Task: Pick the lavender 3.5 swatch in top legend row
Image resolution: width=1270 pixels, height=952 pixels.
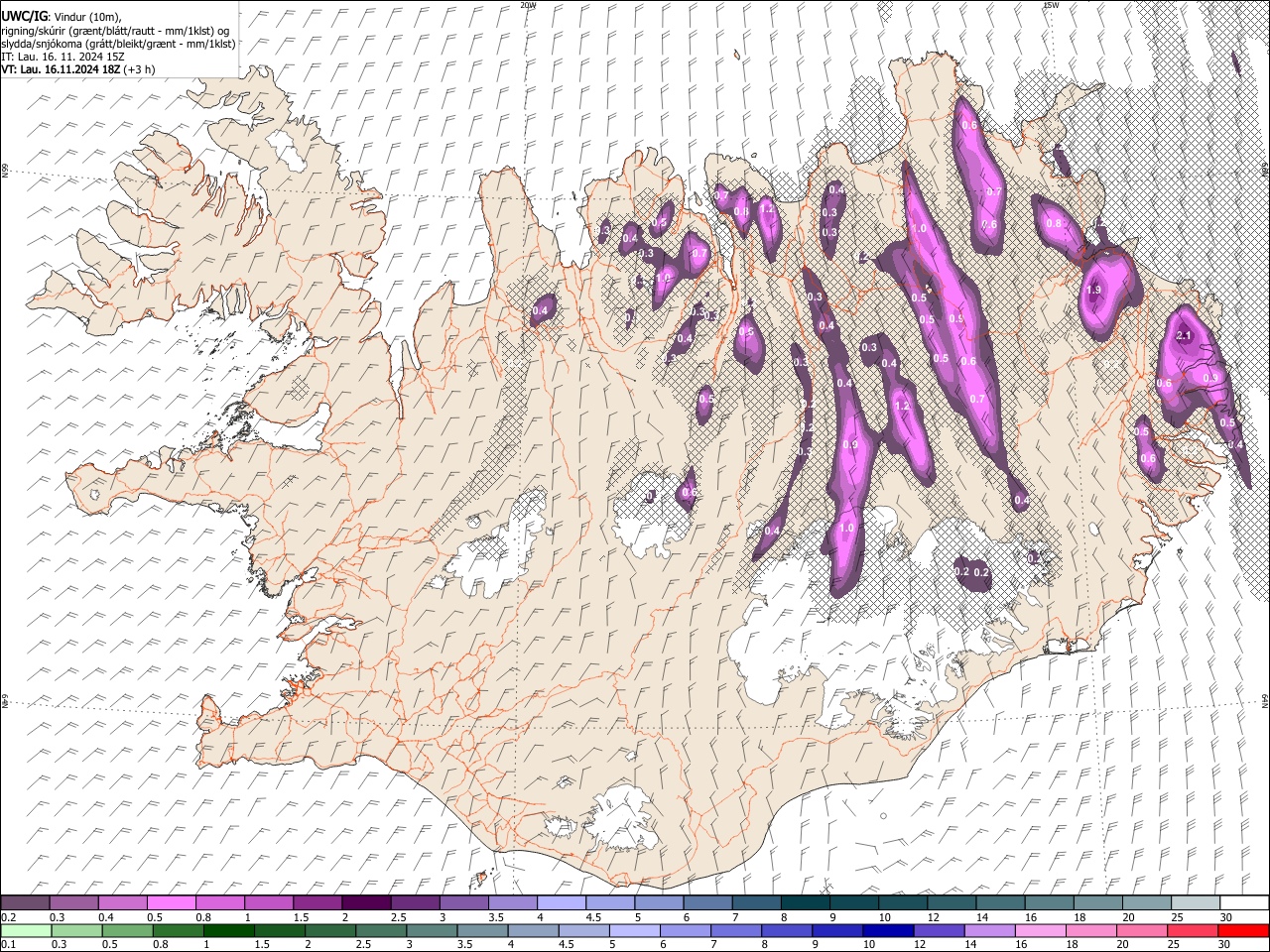Action: [512, 902]
